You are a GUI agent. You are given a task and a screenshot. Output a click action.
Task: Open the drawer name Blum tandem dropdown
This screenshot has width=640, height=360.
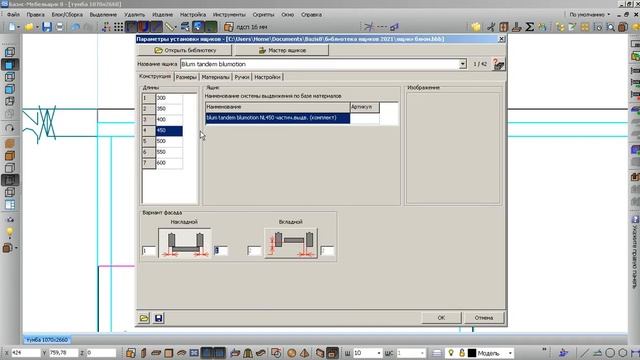tap(462, 64)
